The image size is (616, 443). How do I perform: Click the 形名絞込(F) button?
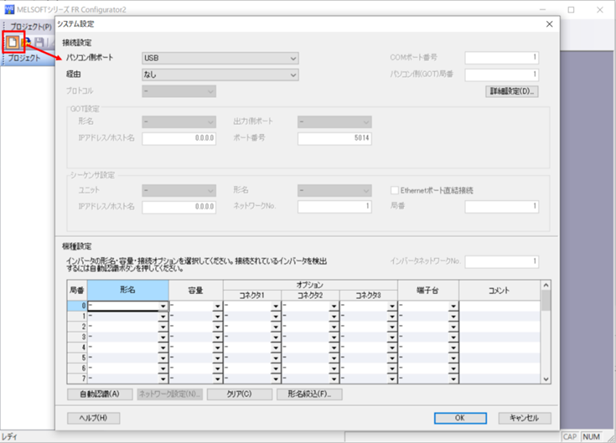click(x=309, y=394)
